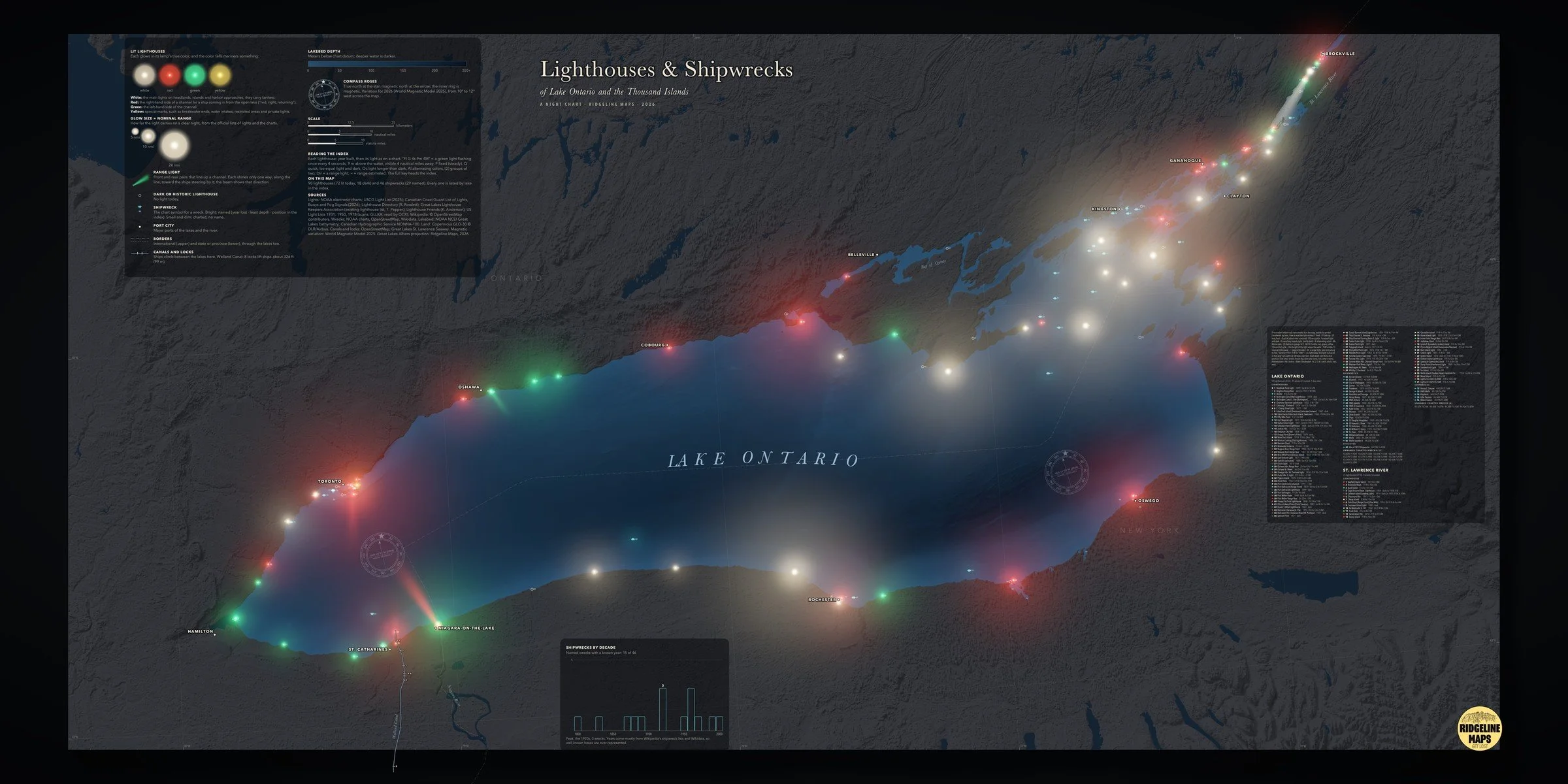1568x784 pixels.
Task: Click the Oswego city label
Action: [x=1148, y=501]
